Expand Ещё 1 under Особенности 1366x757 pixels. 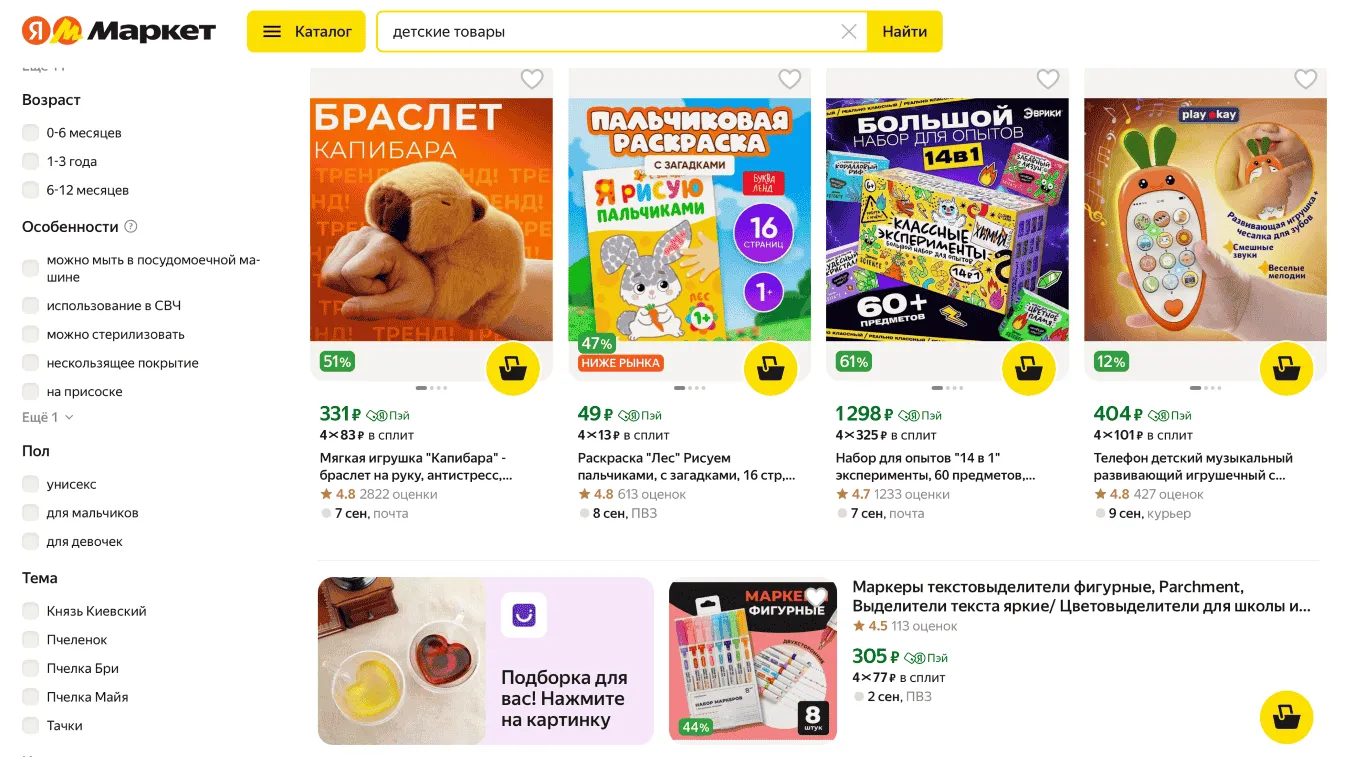tap(48, 417)
